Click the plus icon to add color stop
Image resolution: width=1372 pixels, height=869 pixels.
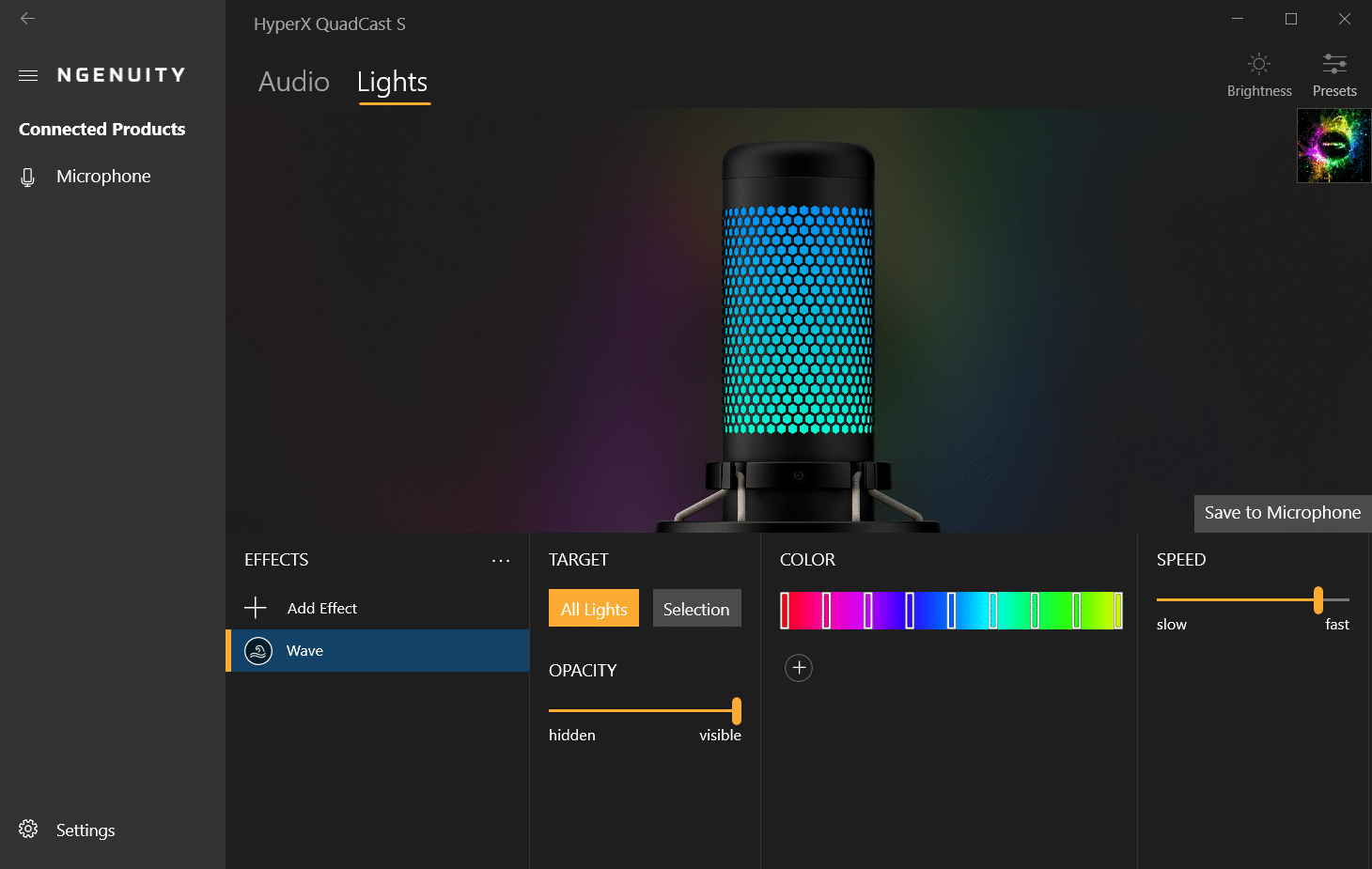(799, 668)
